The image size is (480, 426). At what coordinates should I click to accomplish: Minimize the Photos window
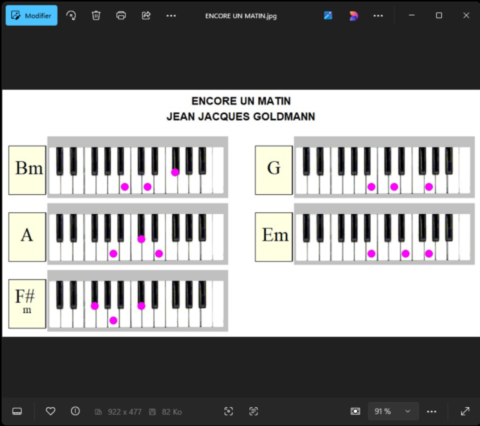pyautogui.click(x=412, y=15)
